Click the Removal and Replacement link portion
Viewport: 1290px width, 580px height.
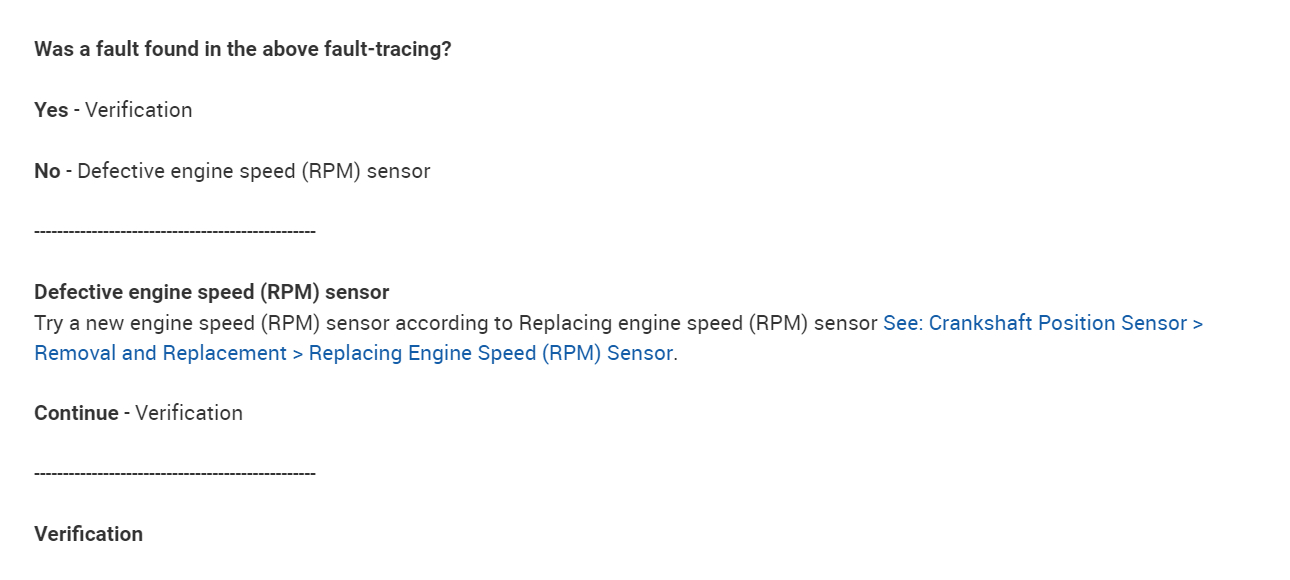pyautogui.click(x=160, y=353)
